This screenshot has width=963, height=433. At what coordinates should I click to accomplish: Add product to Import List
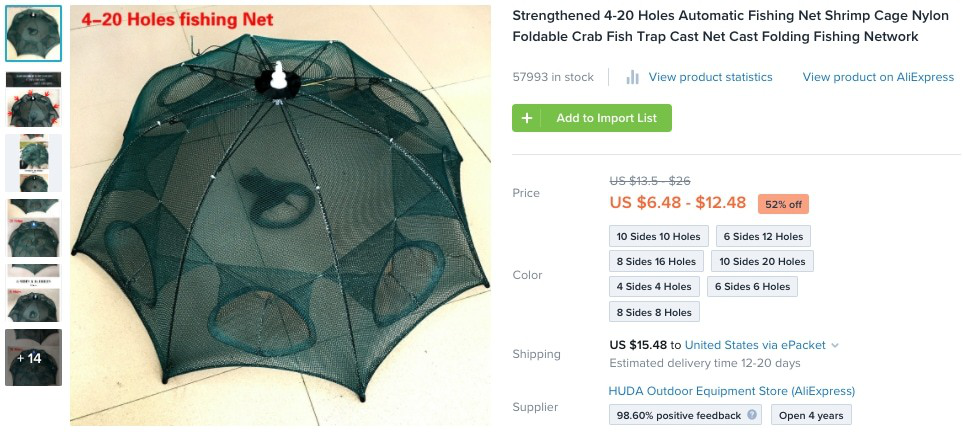(x=592, y=118)
